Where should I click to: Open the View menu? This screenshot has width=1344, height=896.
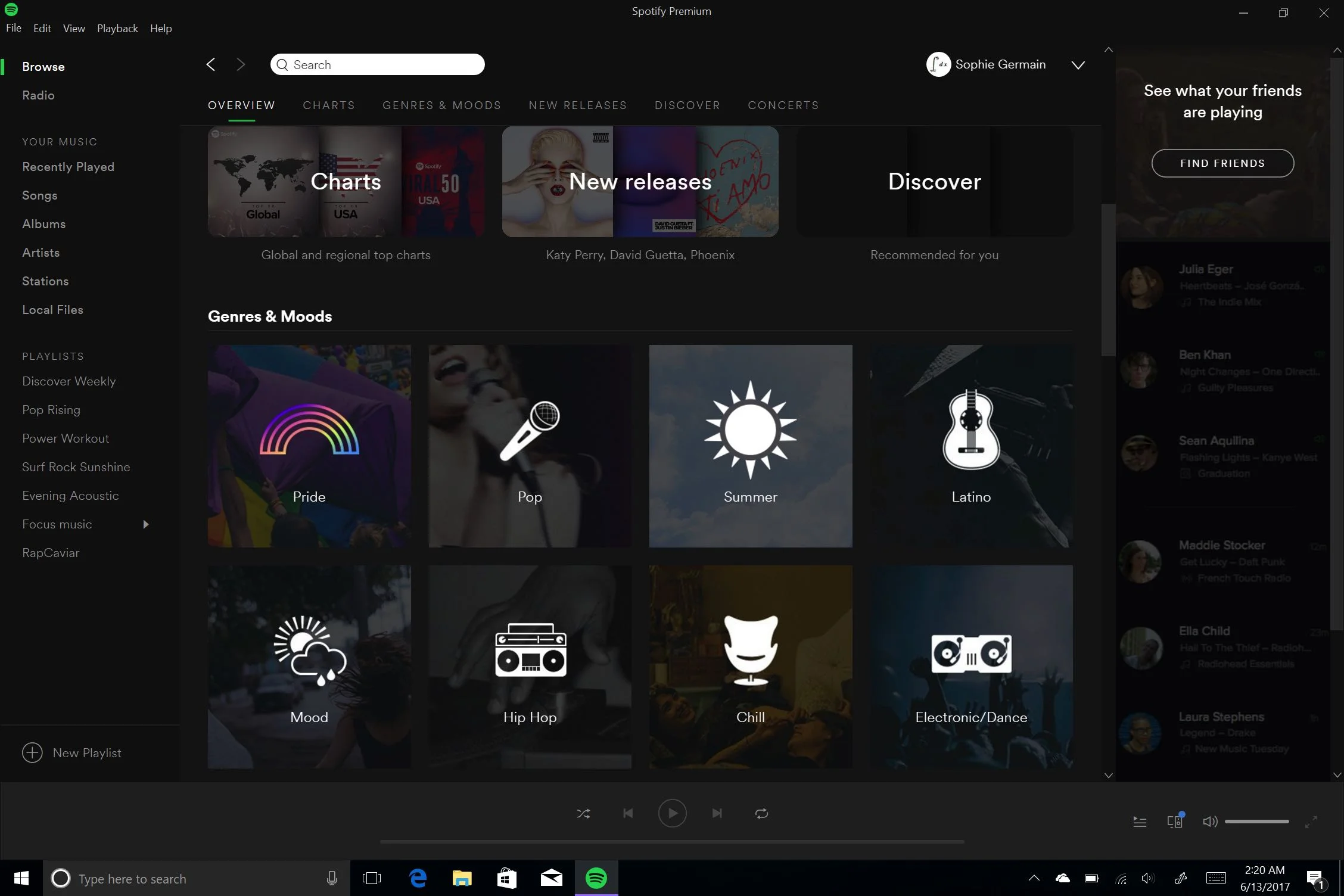tap(74, 28)
